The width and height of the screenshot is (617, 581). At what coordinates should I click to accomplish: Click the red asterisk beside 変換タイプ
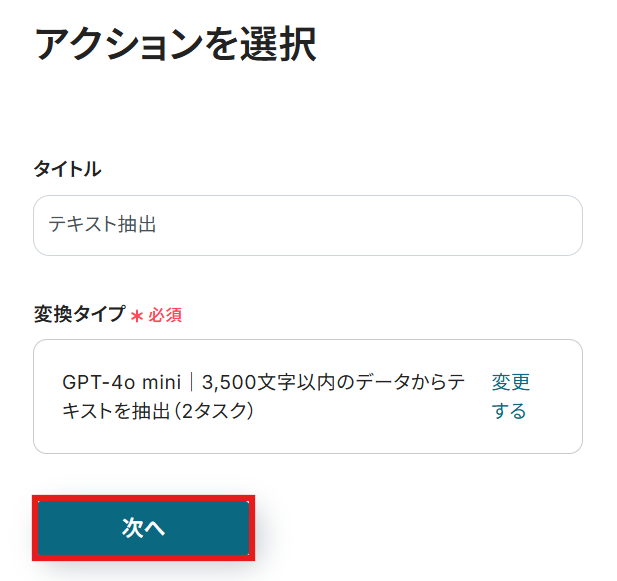point(137,315)
